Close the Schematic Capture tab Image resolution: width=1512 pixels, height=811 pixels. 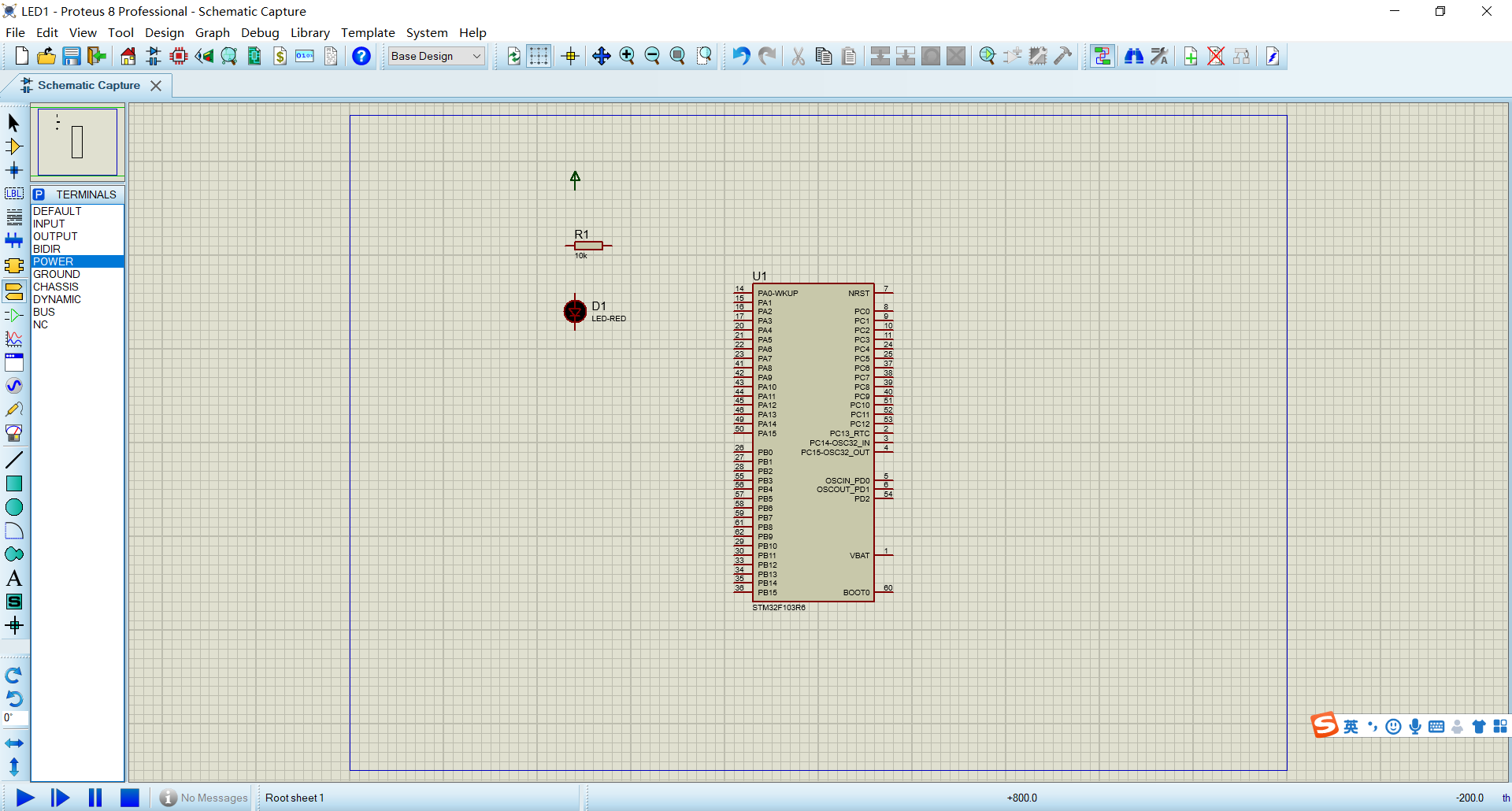click(x=156, y=85)
